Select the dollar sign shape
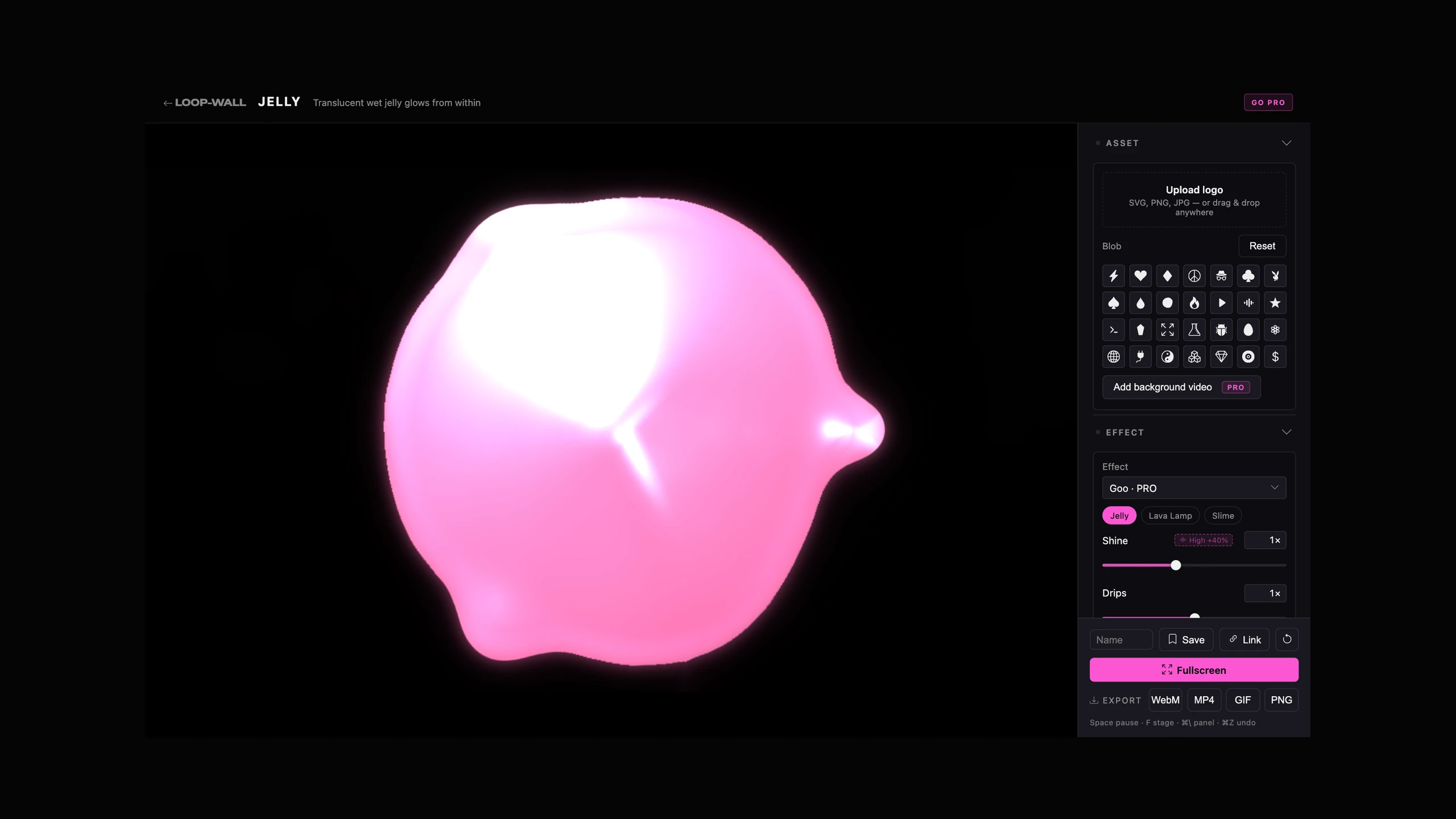Viewport: 1456px width, 819px height. click(1275, 357)
